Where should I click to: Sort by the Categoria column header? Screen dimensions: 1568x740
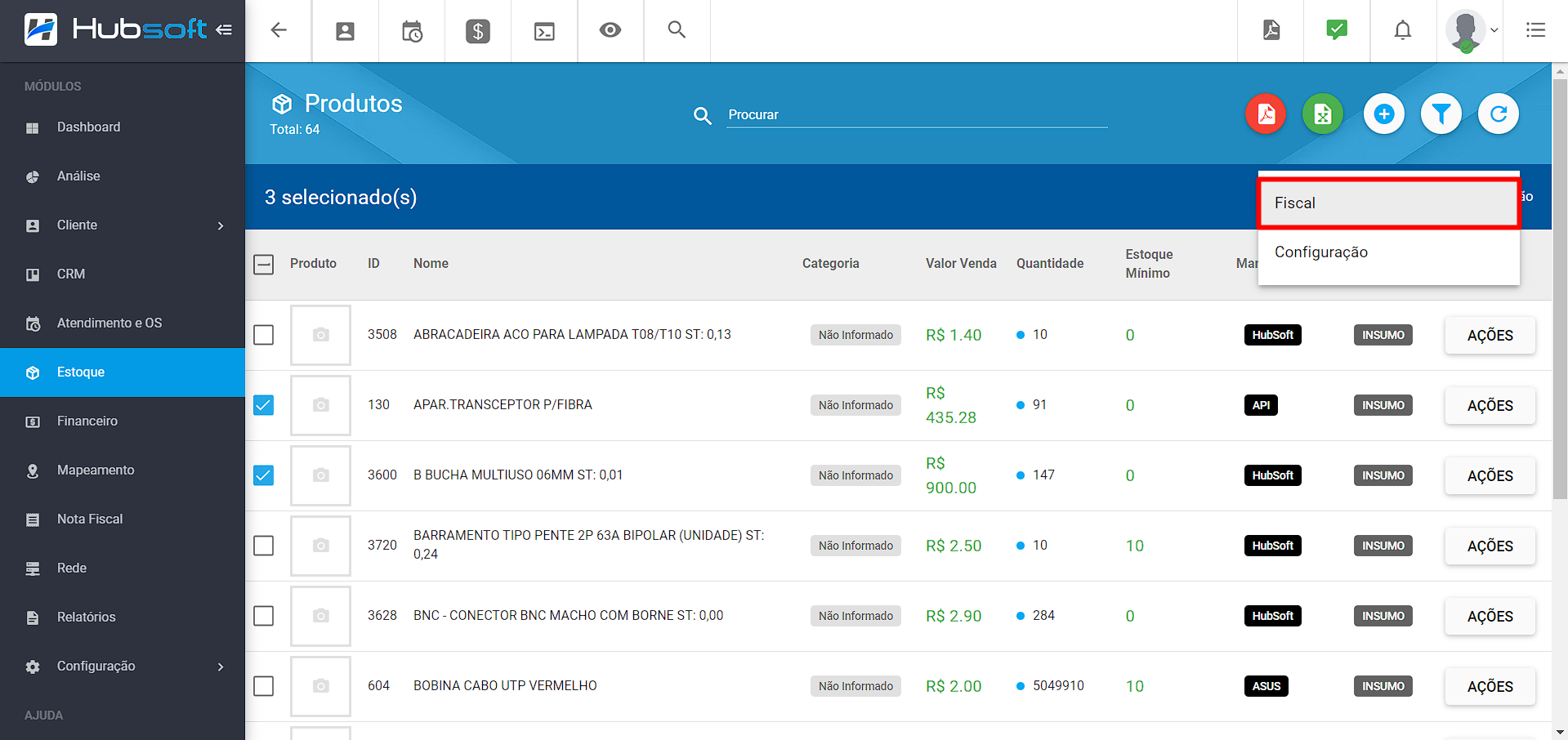(x=830, y=264)
